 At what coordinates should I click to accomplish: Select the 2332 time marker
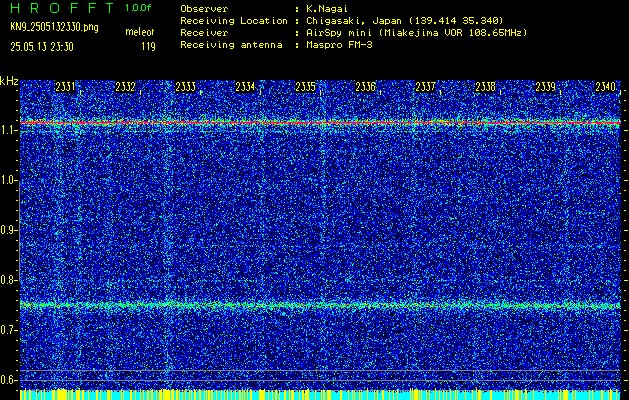tap(125, 87)
